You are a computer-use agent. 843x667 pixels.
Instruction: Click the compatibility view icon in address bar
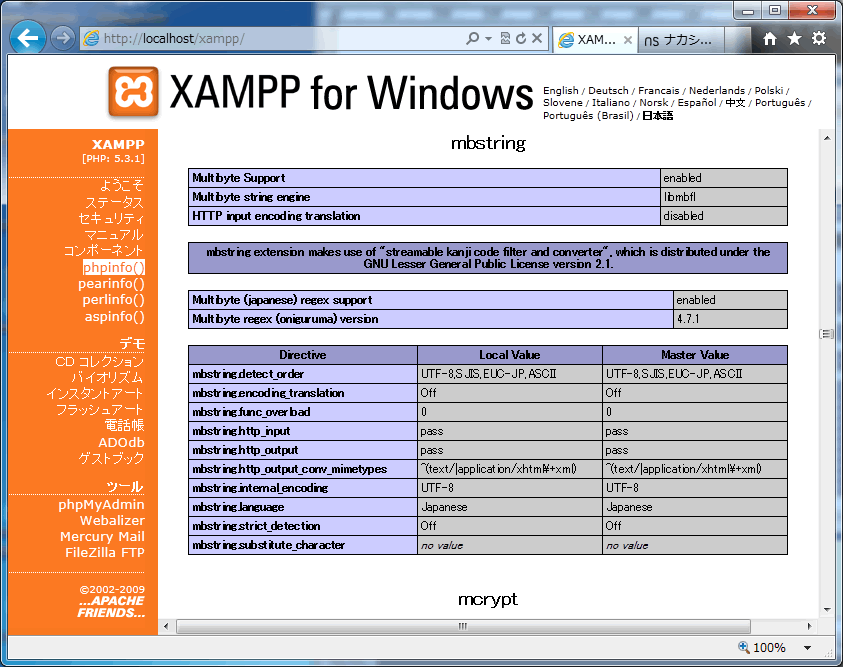tap(505, 39)
